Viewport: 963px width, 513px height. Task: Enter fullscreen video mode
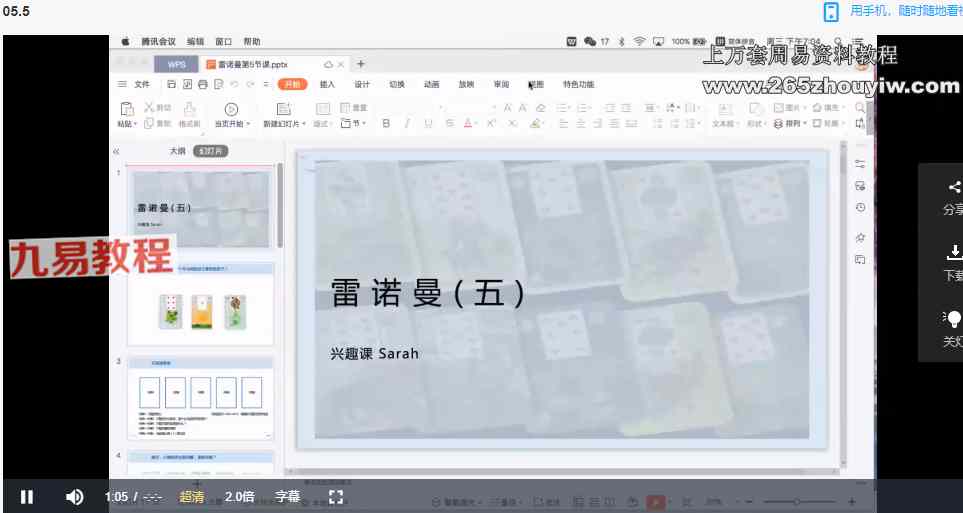(336, 497)
